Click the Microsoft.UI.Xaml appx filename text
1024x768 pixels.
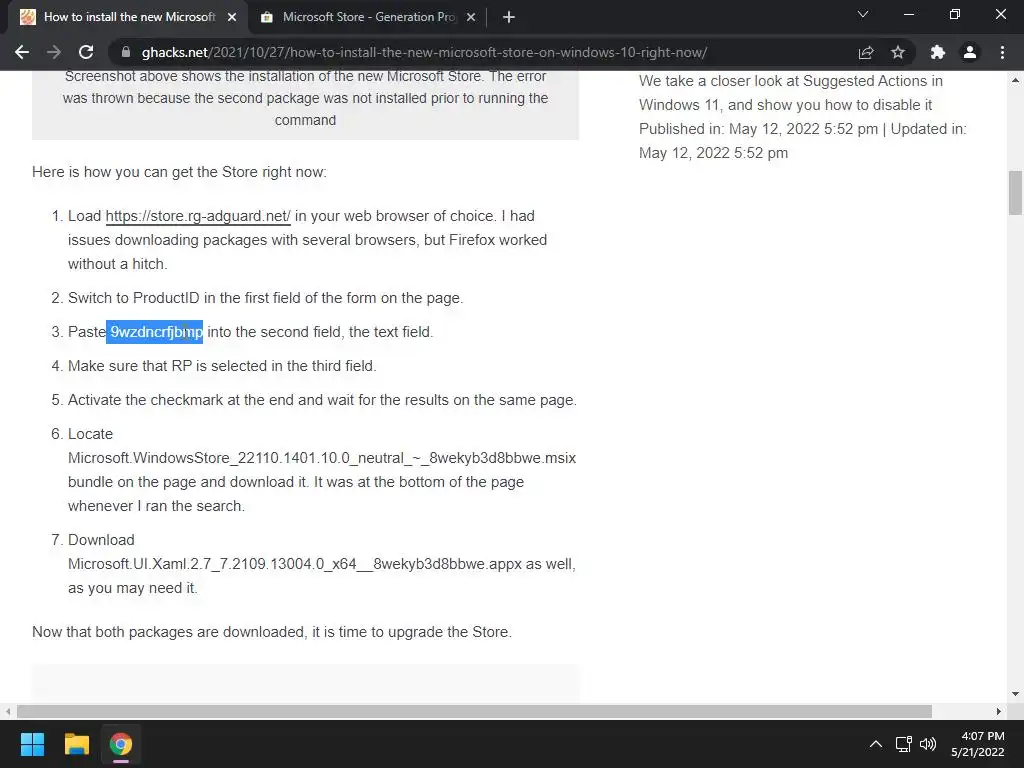(295, 564)
